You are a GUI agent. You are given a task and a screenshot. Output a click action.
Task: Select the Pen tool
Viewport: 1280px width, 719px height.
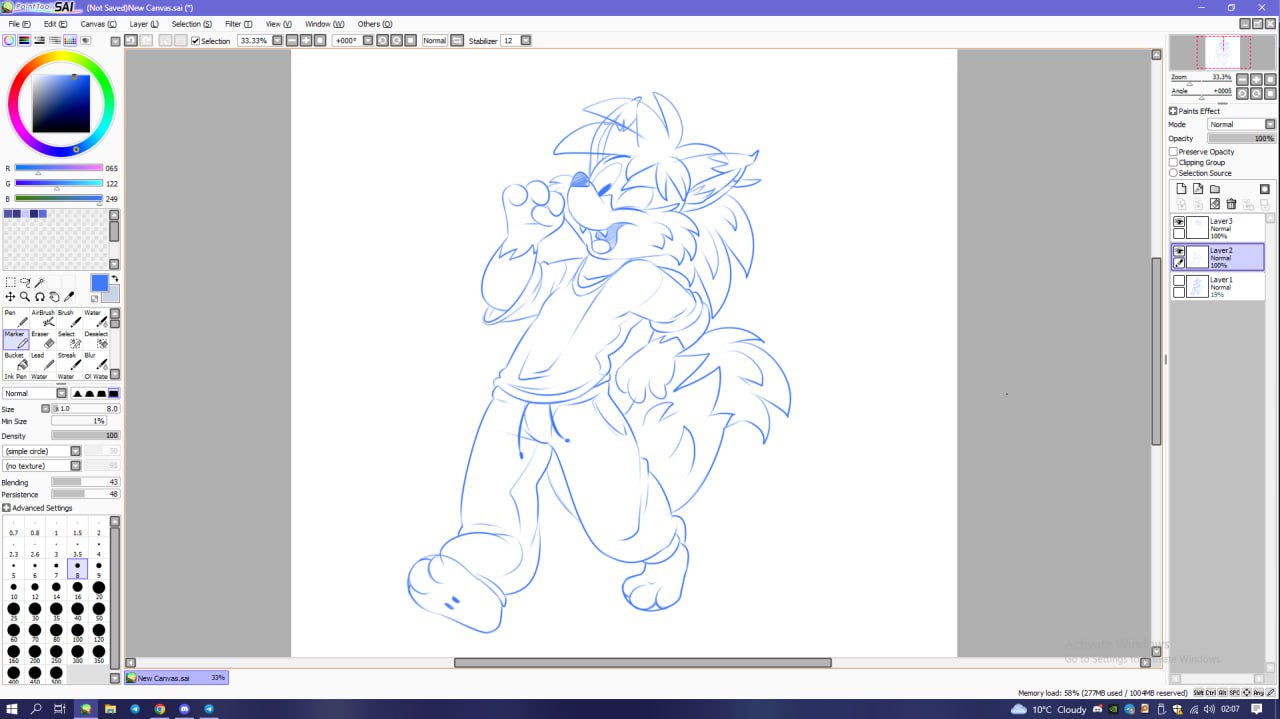[x=17, y=319]
